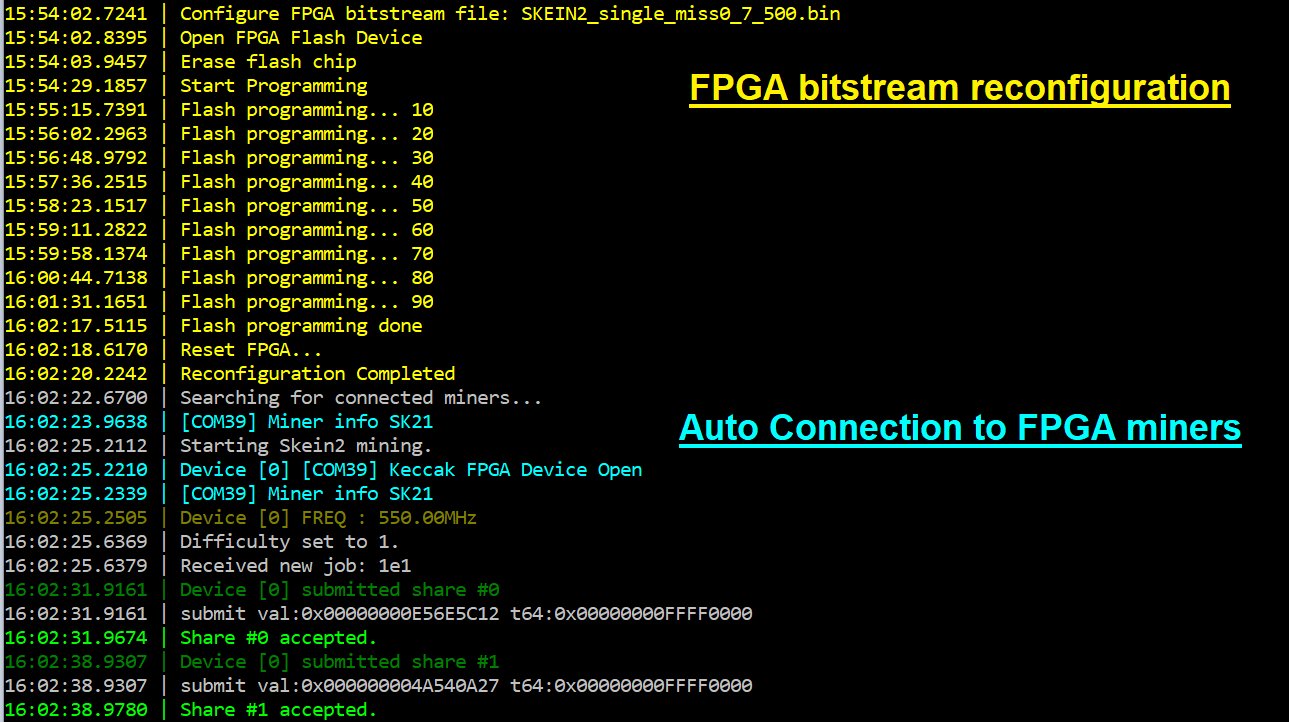
Task: Select the 'Flash programming done' line
Action: point(214,326)
